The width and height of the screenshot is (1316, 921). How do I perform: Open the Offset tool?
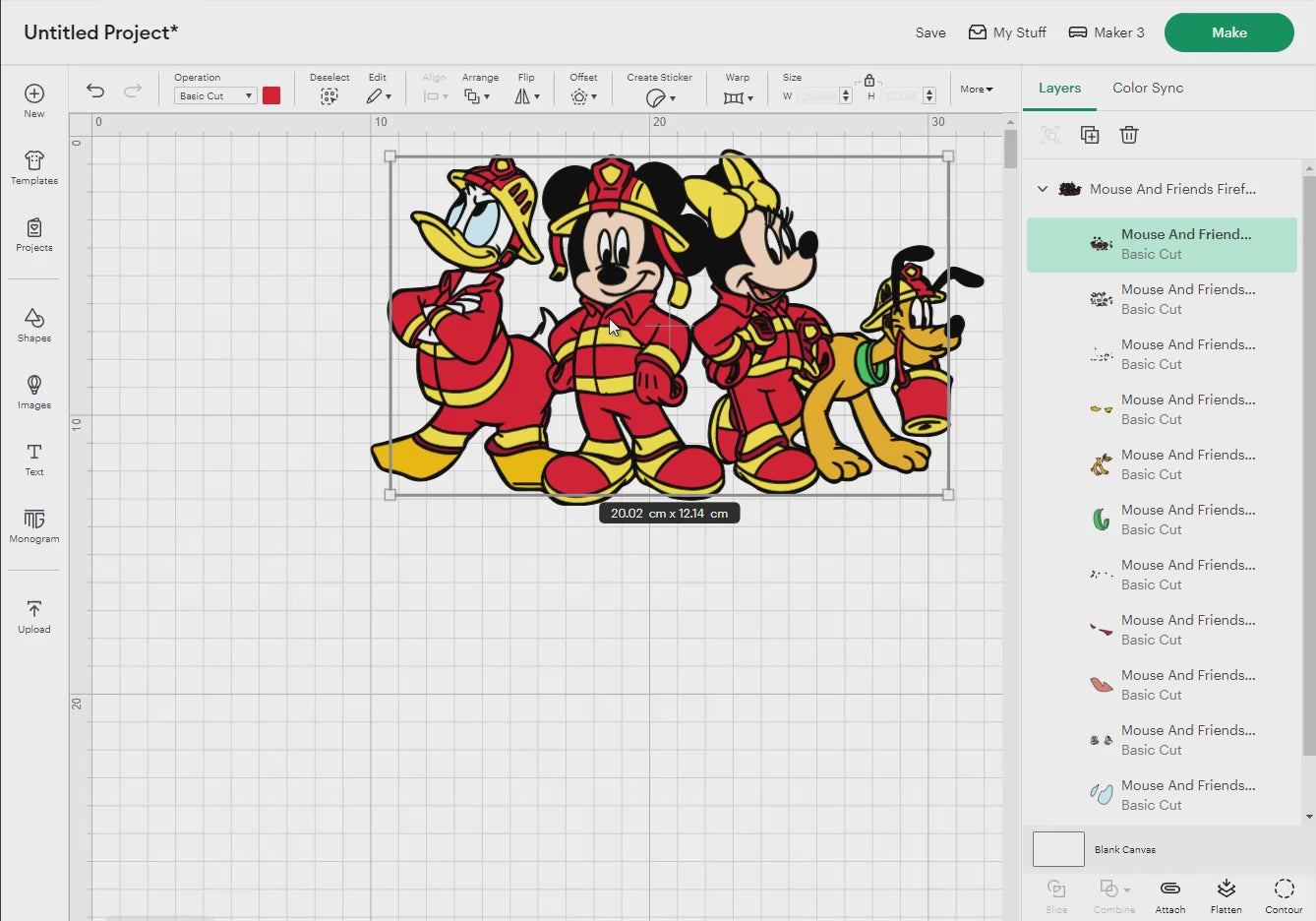(x=583, y=96)
